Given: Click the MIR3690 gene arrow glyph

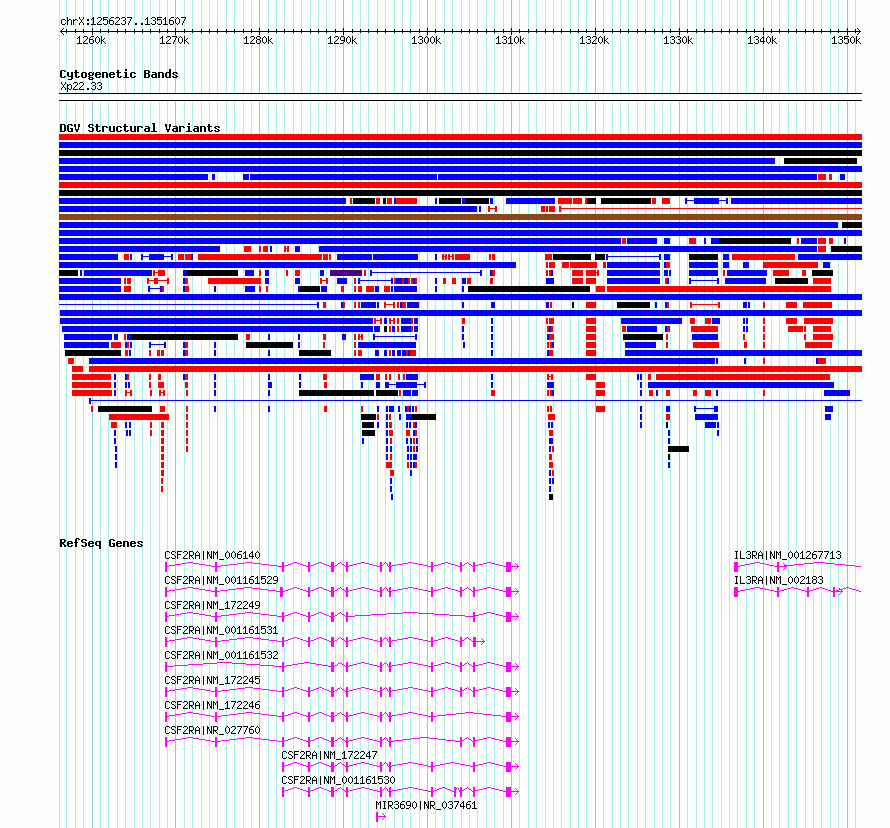Looking at the screenshot, I should [x=381, y=817].
